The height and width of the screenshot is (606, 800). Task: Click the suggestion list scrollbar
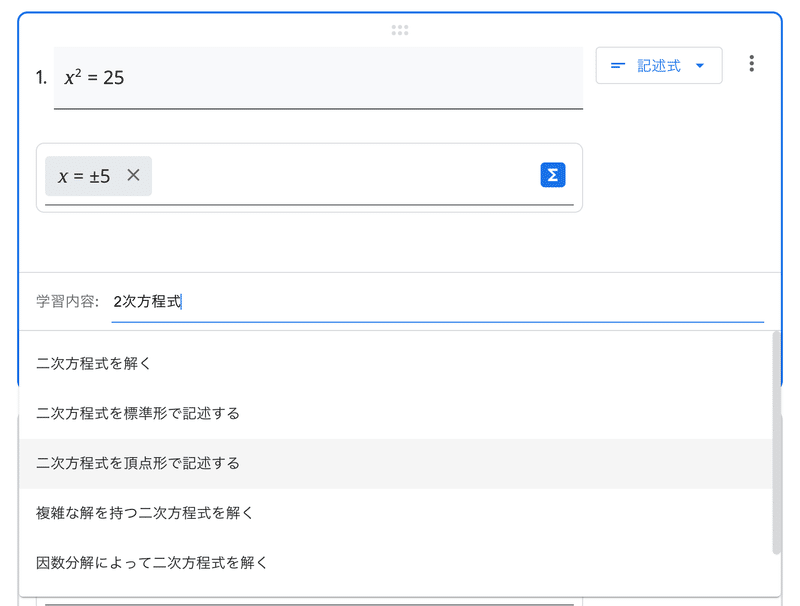click(777, 443)
